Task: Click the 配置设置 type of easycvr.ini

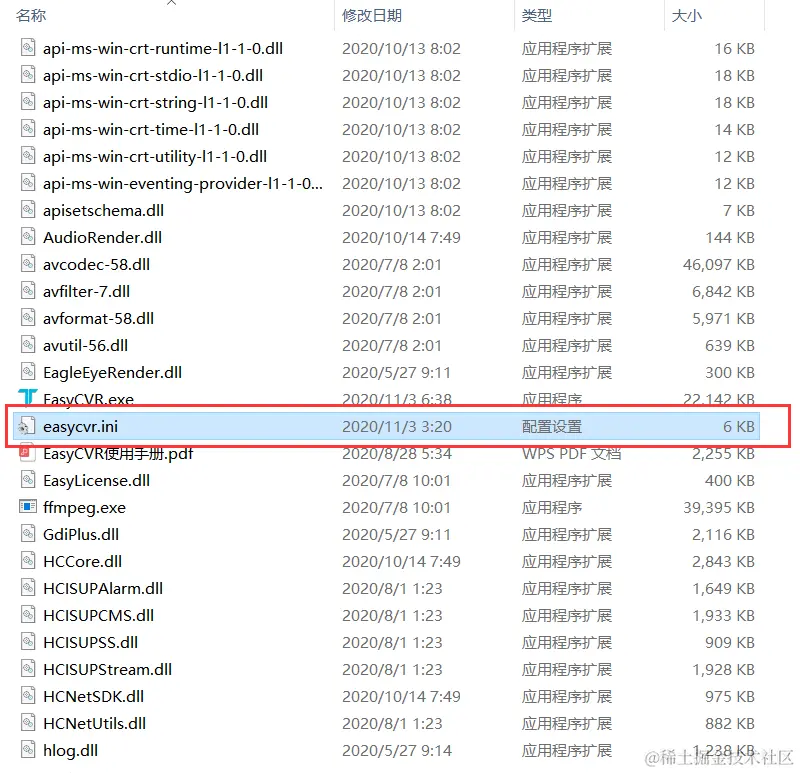Action: click(x=552, y=427)
